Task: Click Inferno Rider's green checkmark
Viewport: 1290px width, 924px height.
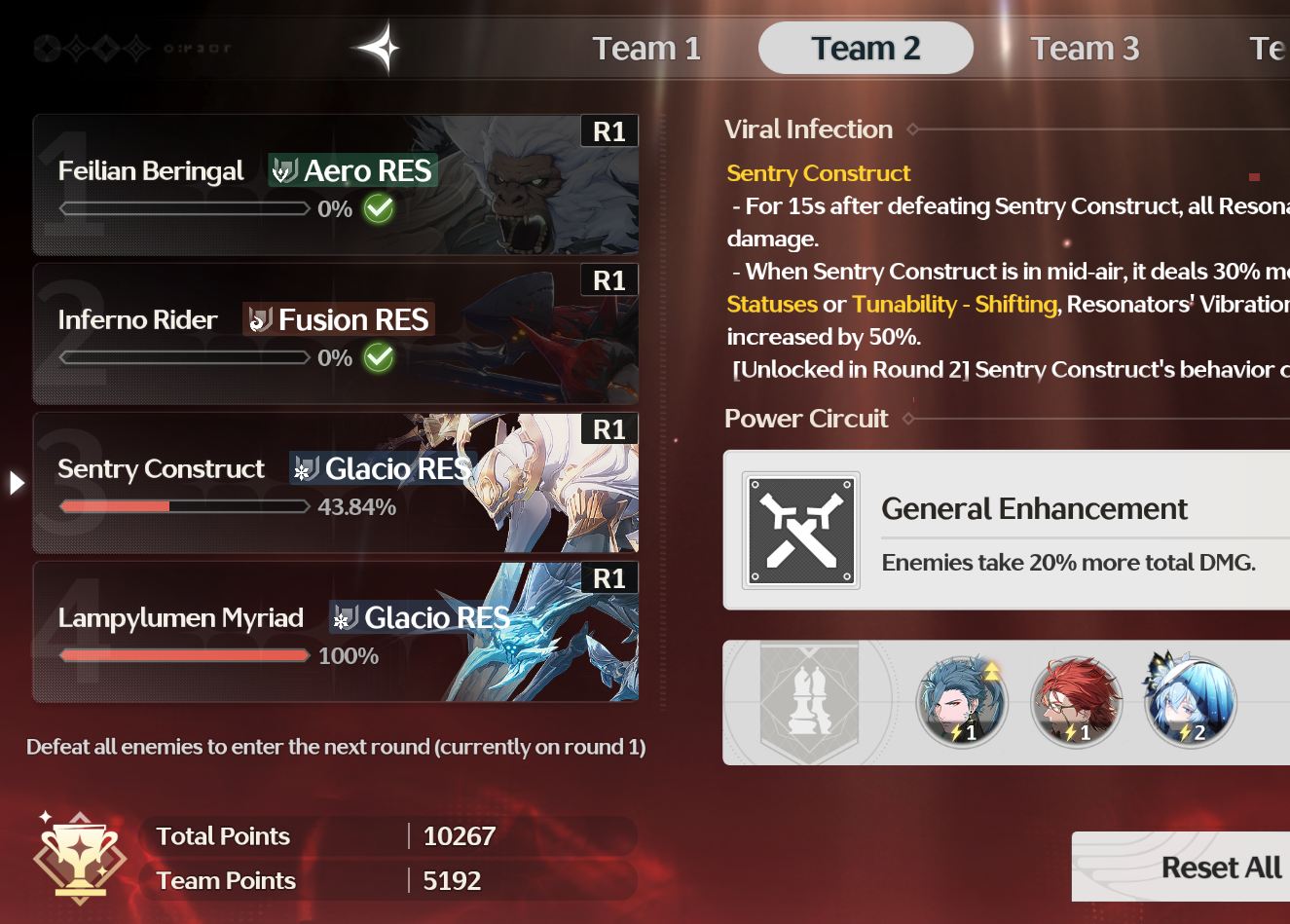Action: (x=379, y=357)
